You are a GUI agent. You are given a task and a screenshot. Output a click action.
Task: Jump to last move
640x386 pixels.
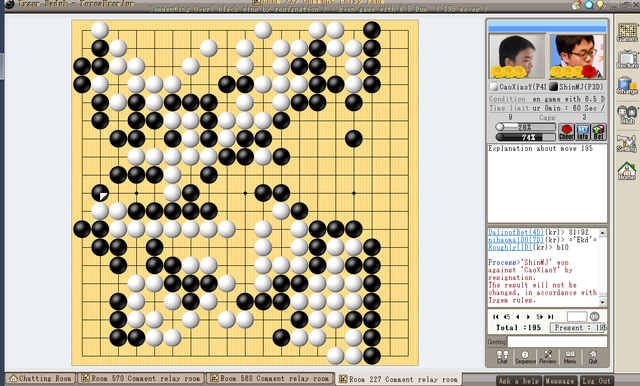[551, 317]
